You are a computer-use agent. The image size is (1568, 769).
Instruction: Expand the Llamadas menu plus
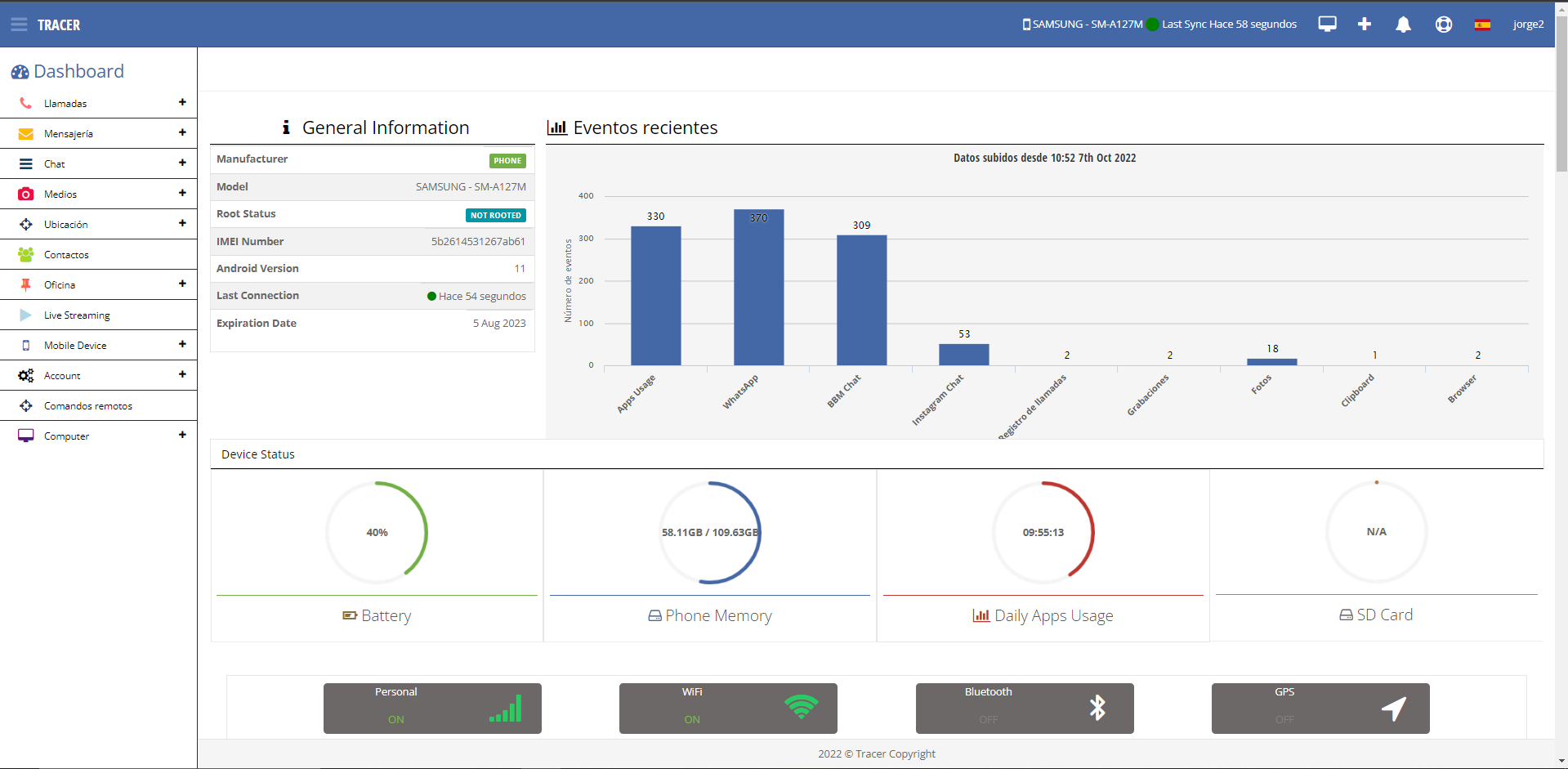click(x=182, y=103)
